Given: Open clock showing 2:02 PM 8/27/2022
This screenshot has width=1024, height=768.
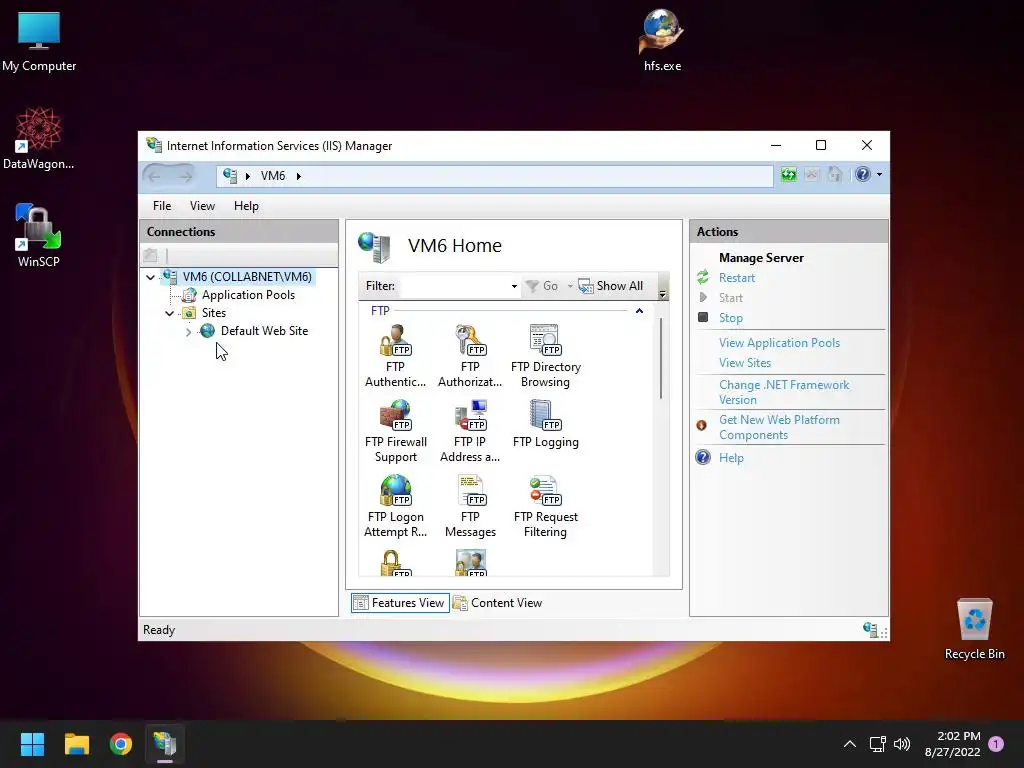Looking at the screenshot, I should (x=953, y=744).
